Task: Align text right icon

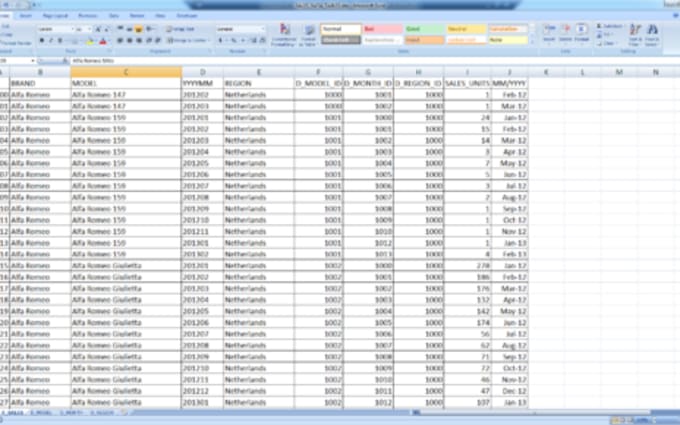Action: [139, 41]
